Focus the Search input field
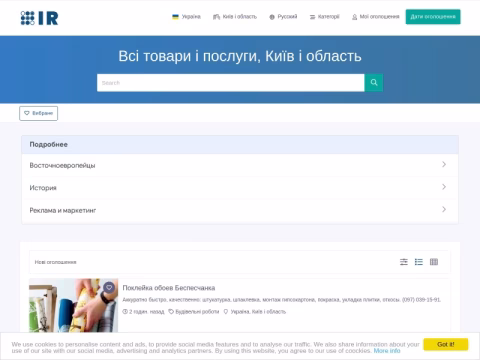The height and width of the screenshot is (360, 480). pyautogui.click(x=231, y=83)
